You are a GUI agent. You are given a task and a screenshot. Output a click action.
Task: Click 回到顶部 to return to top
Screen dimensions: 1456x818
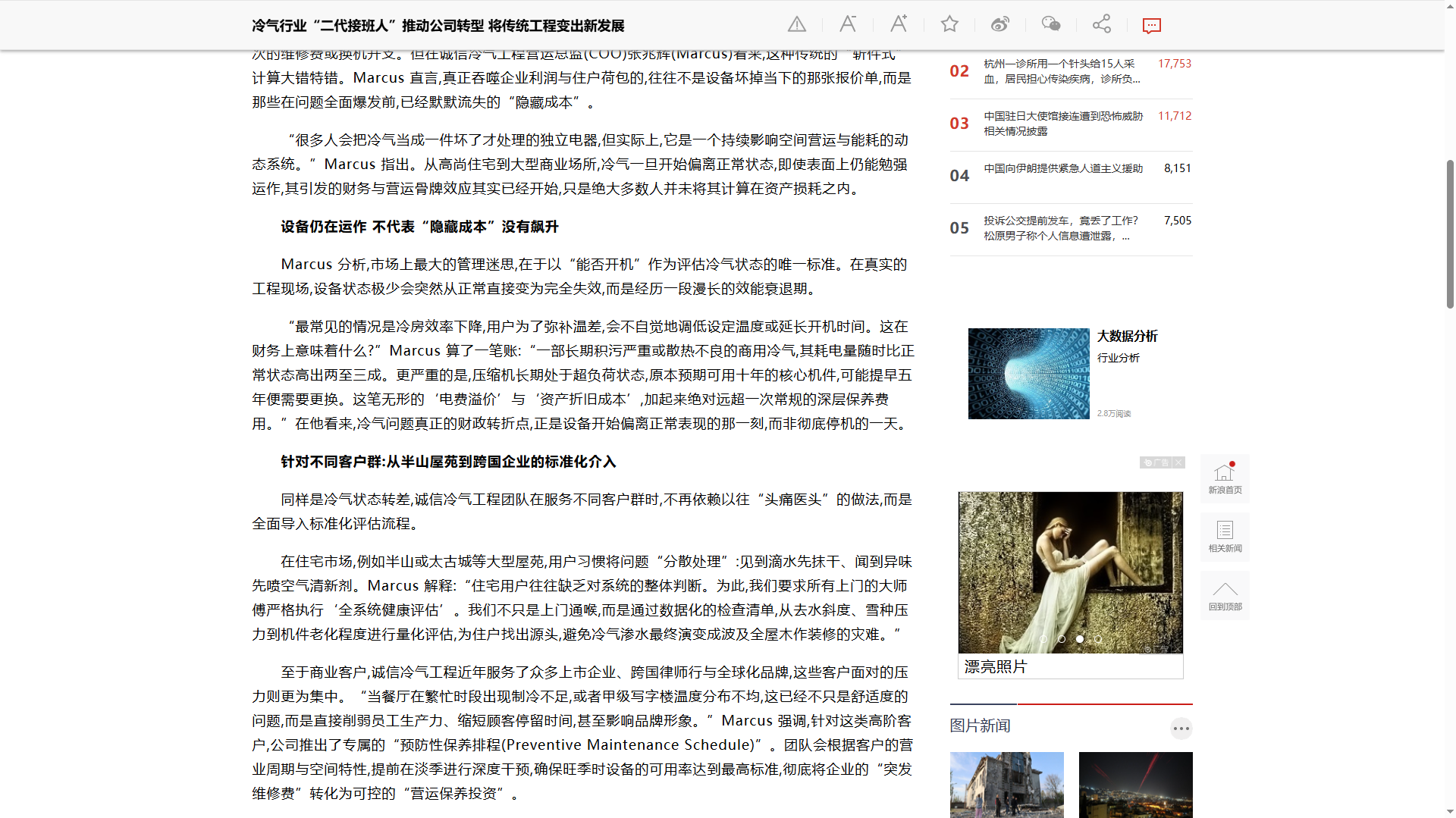tap(1225, 595)
